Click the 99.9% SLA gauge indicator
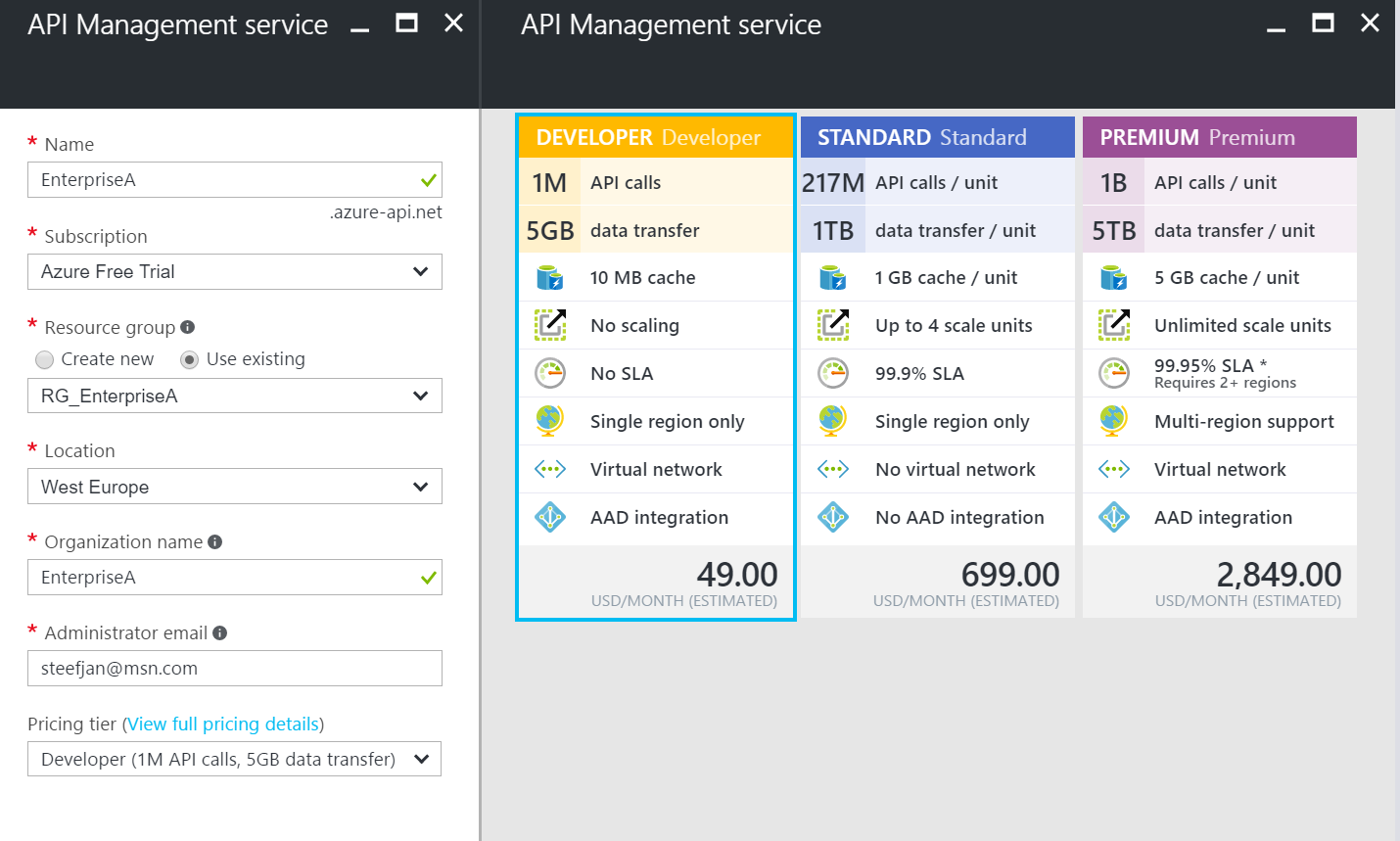 pyautogui.click(x=833, y=373)
